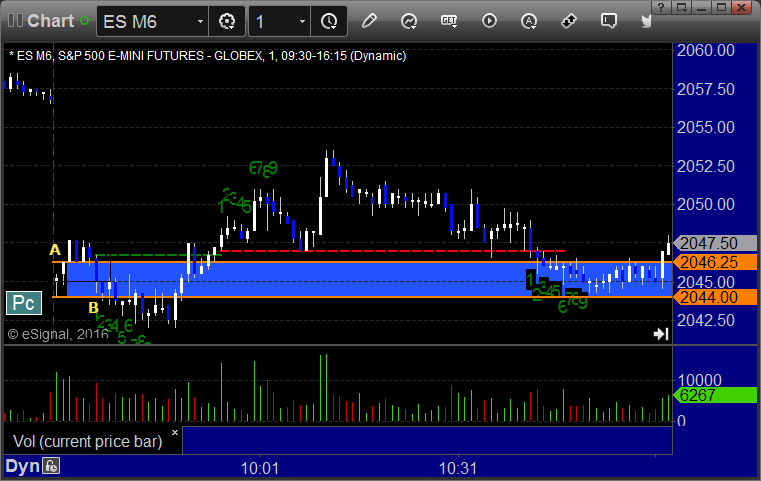Select the red dashed horizontal line

click(x=393, y=251)
